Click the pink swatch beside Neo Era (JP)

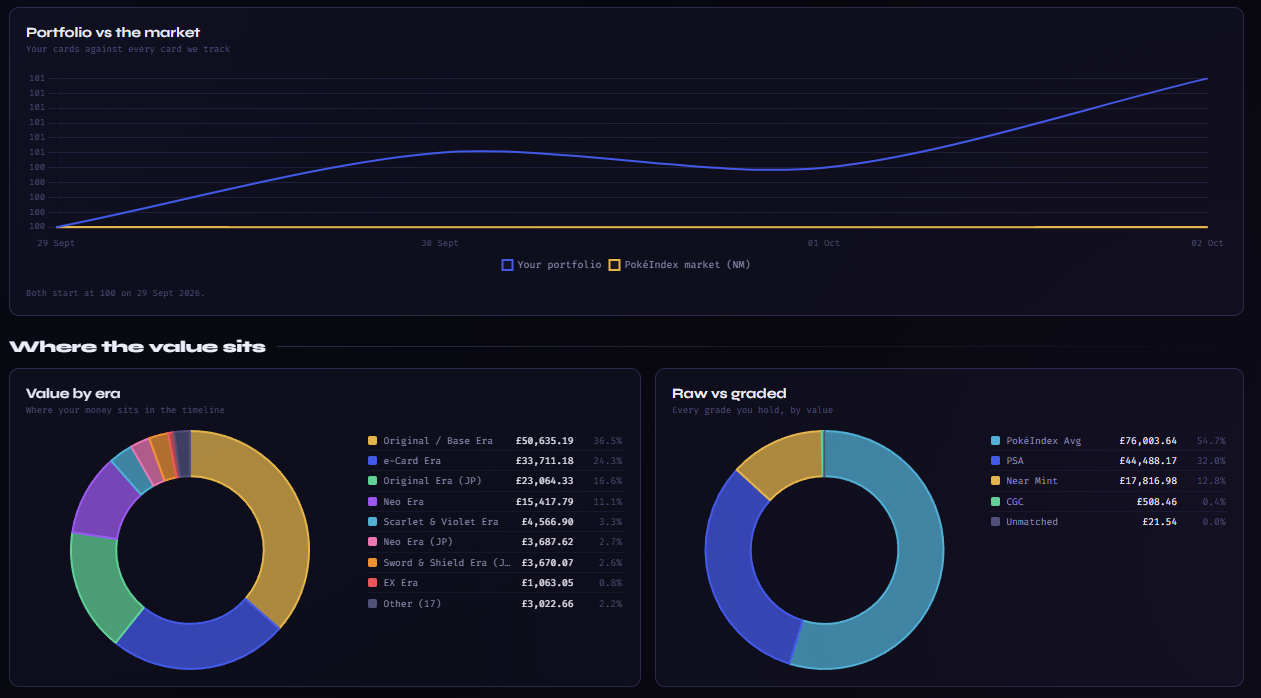point(373,542)
